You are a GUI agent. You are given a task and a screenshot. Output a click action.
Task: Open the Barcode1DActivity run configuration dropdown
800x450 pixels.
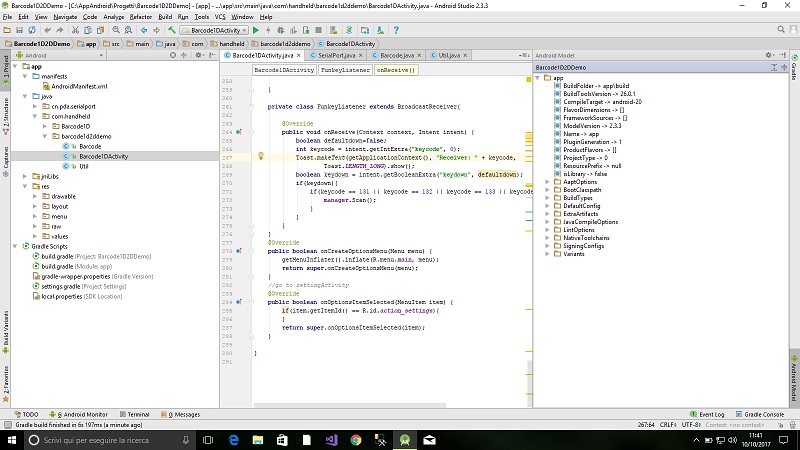214,30
